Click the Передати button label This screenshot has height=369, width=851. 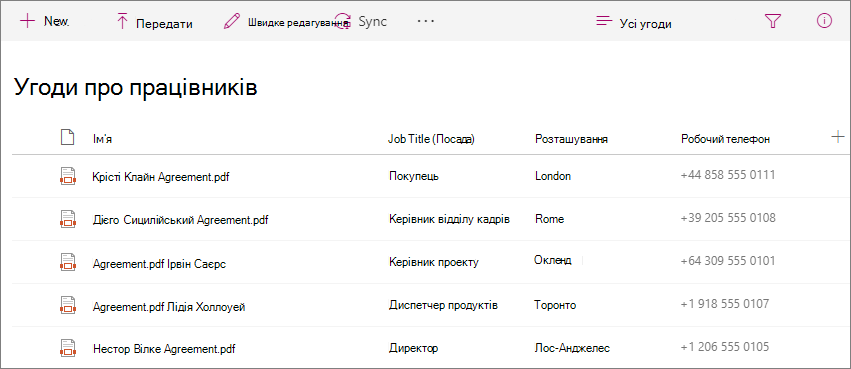(164, 24)
